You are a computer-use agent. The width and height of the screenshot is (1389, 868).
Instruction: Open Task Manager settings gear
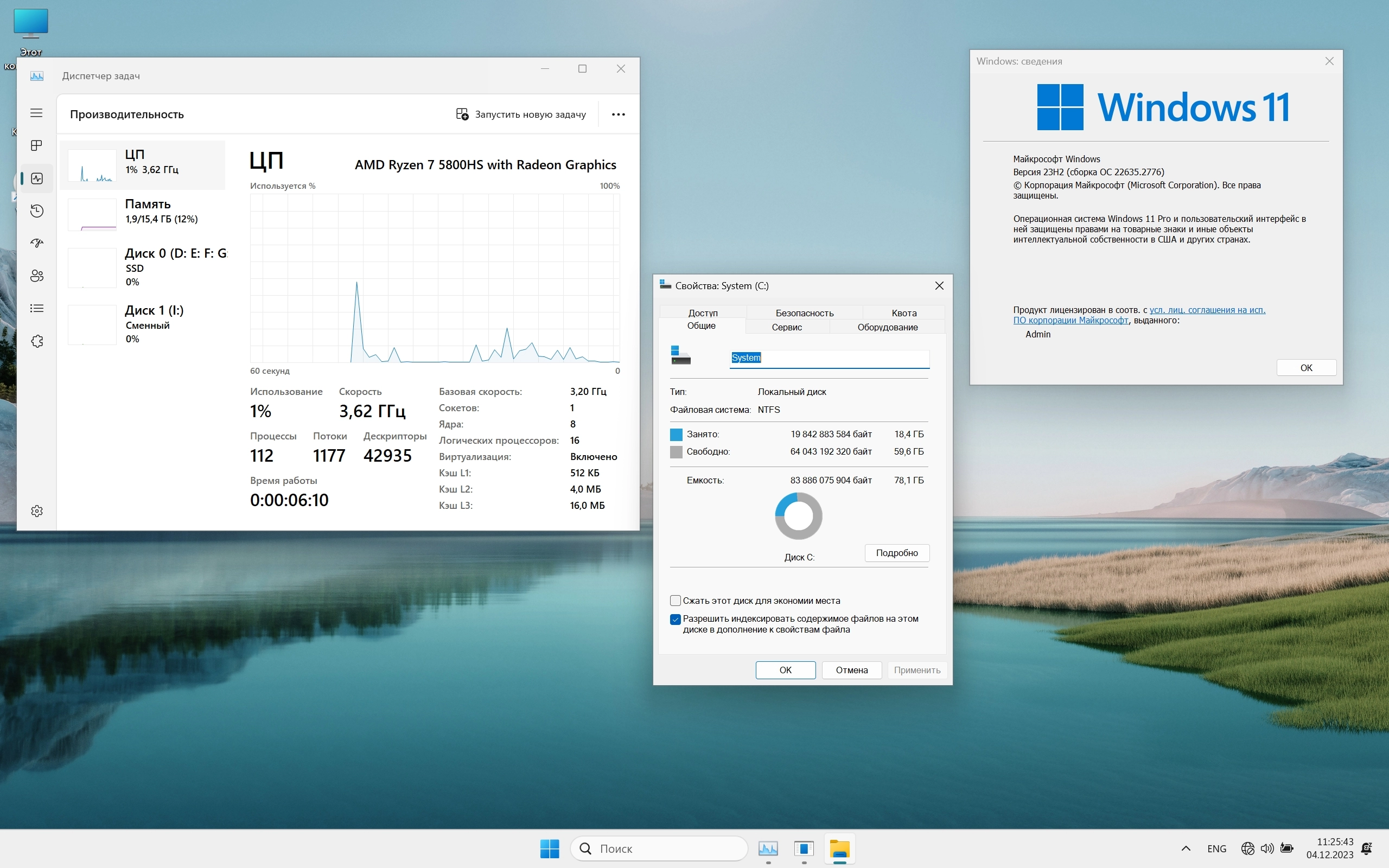click(37, 511)
